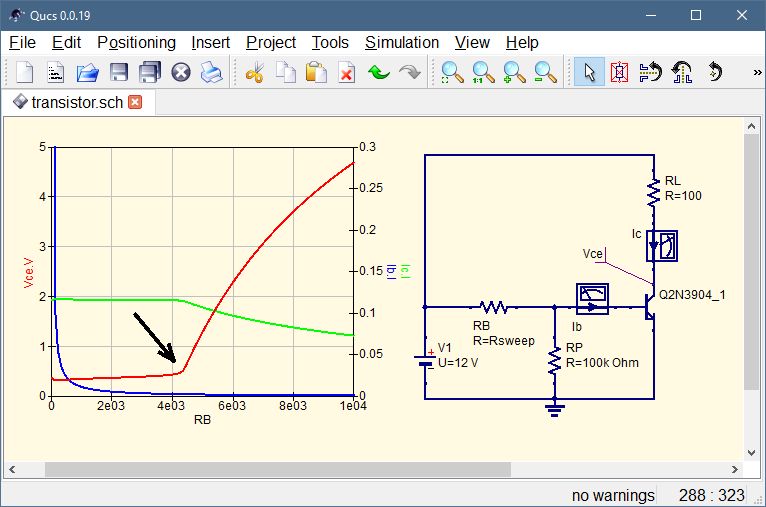Select the ground symbol

tap(554, 408)
